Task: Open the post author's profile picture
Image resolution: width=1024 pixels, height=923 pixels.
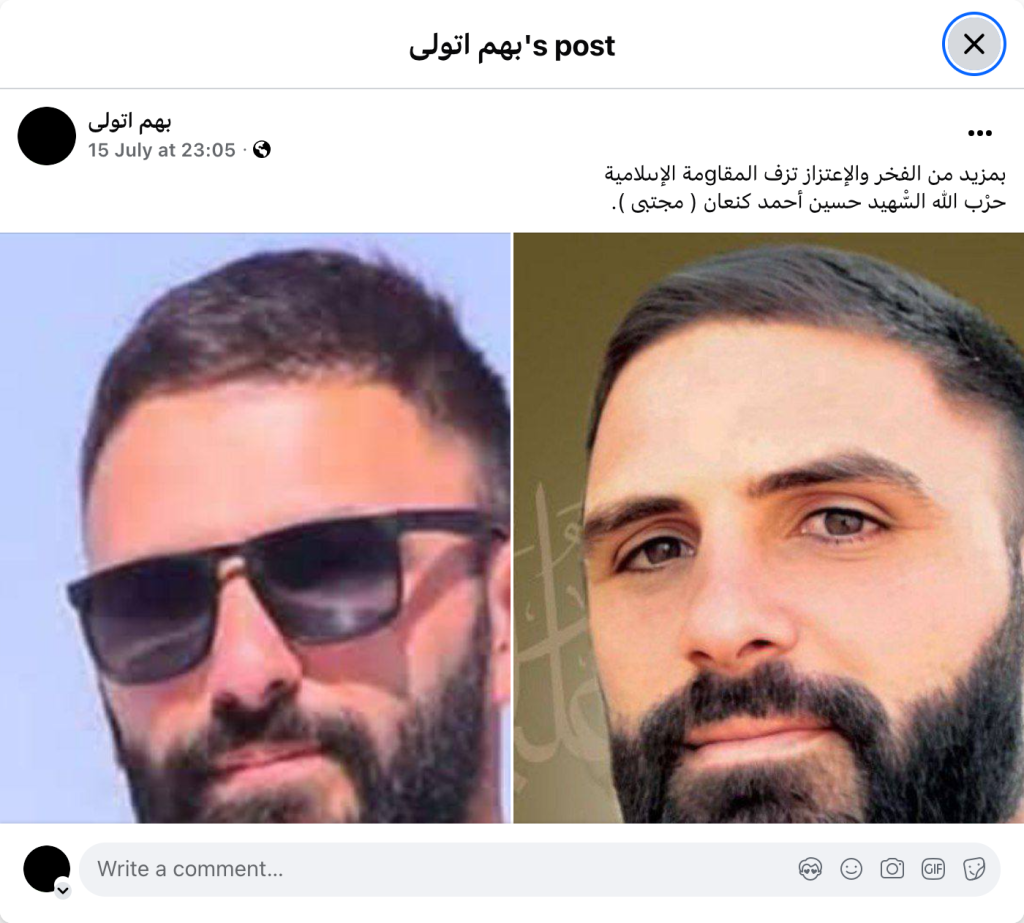Action: pos(46,136)
